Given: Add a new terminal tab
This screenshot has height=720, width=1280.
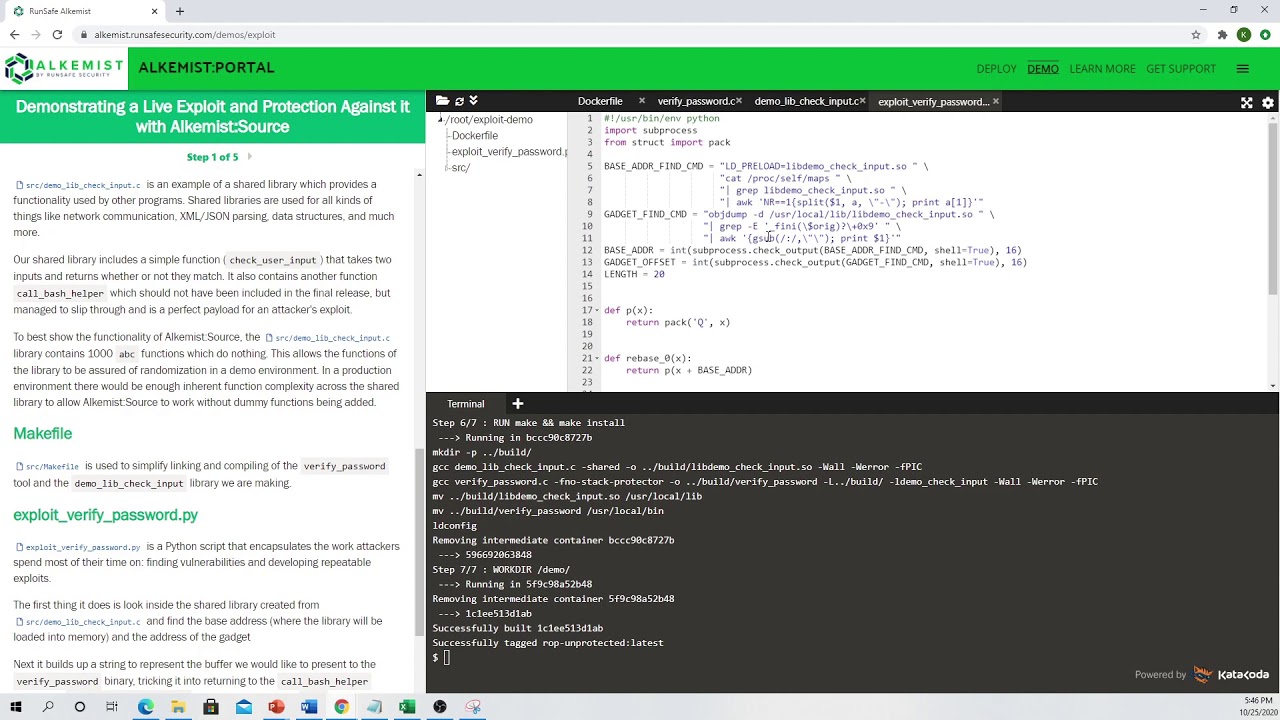Looking at the screenshot, I should (518, 404).
